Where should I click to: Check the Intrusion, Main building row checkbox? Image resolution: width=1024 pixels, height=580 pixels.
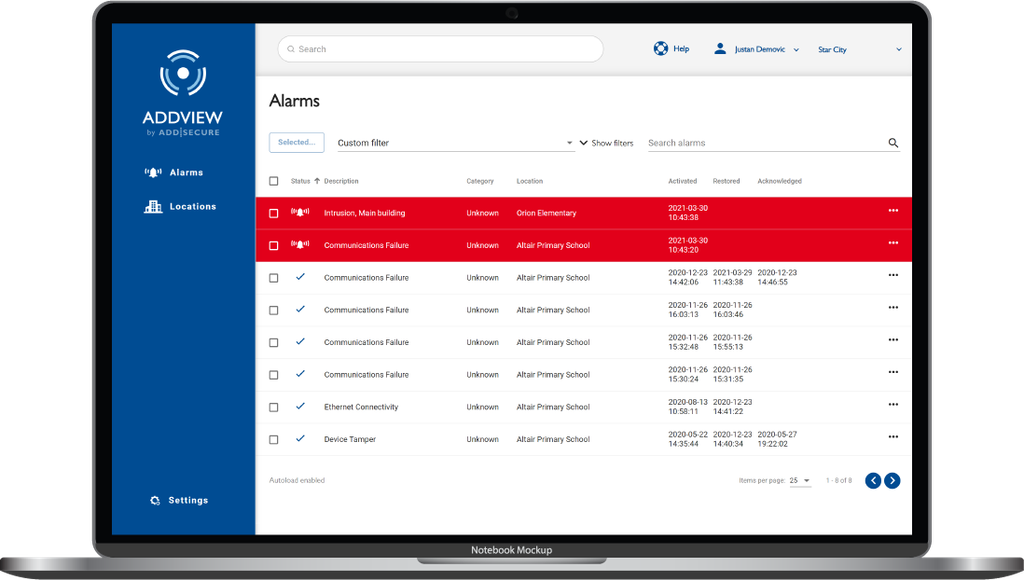tap(274, 214)
